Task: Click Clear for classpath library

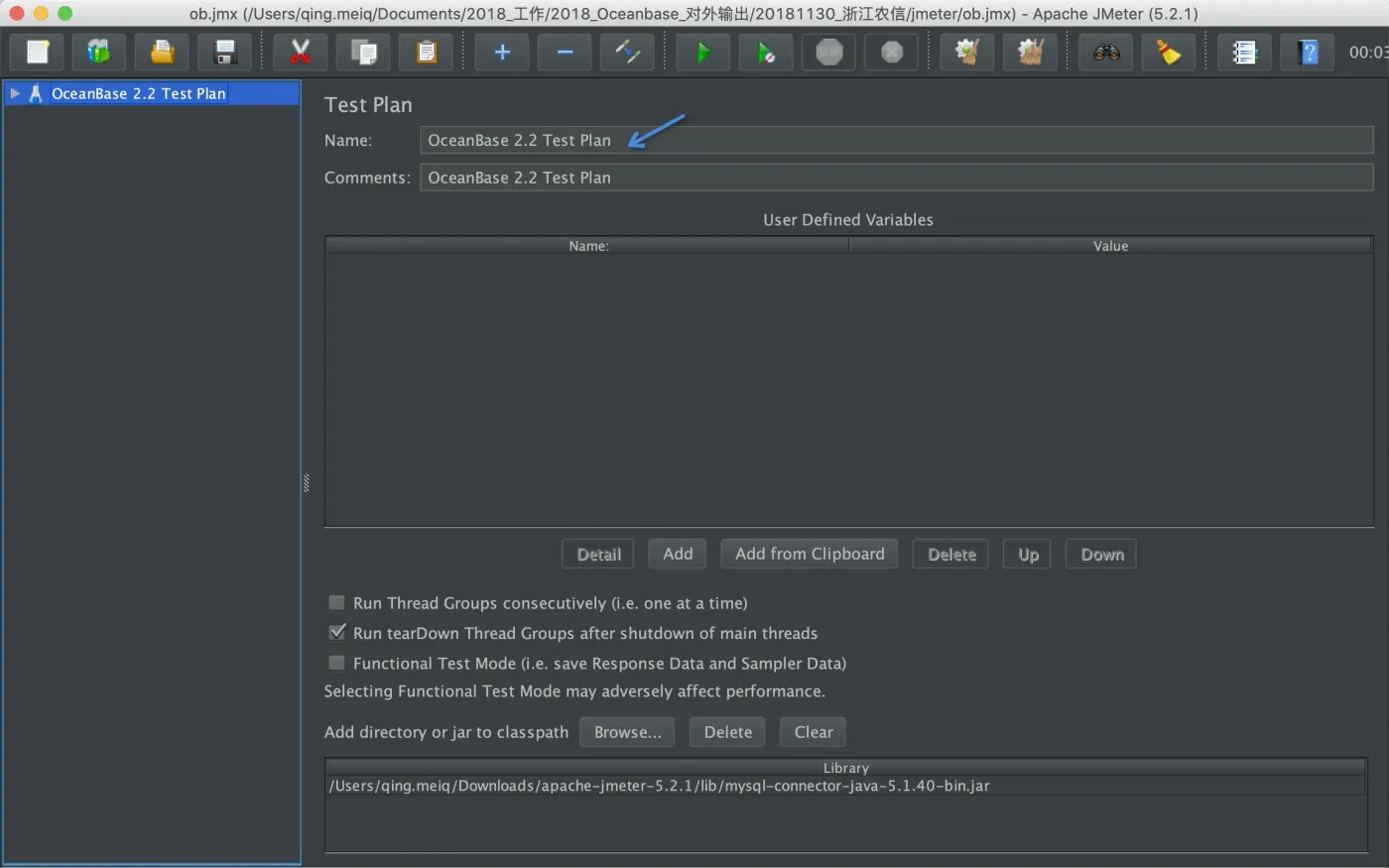Action: click(x=814, y=732)
